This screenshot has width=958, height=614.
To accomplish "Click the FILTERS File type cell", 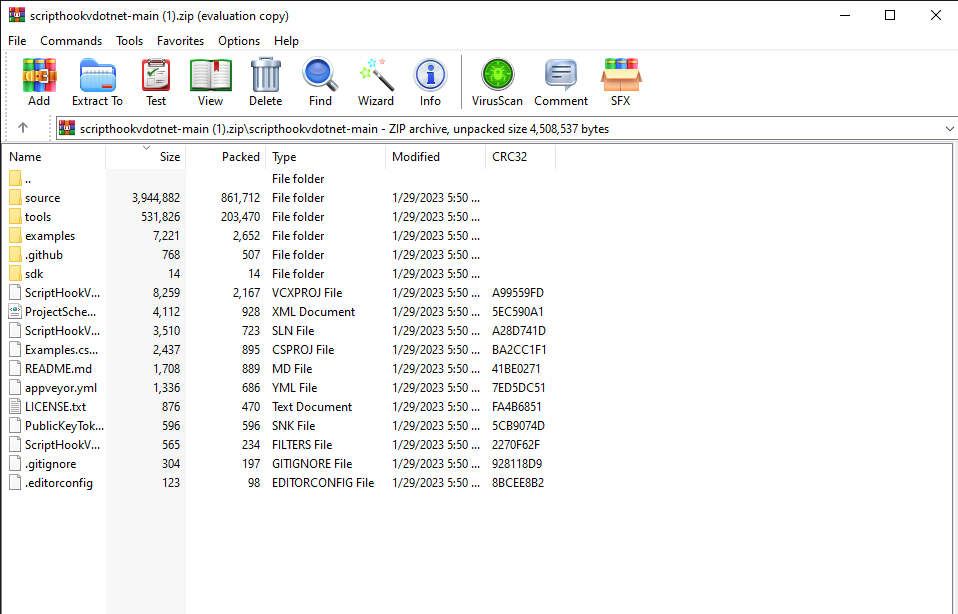I will pos(302,444).
